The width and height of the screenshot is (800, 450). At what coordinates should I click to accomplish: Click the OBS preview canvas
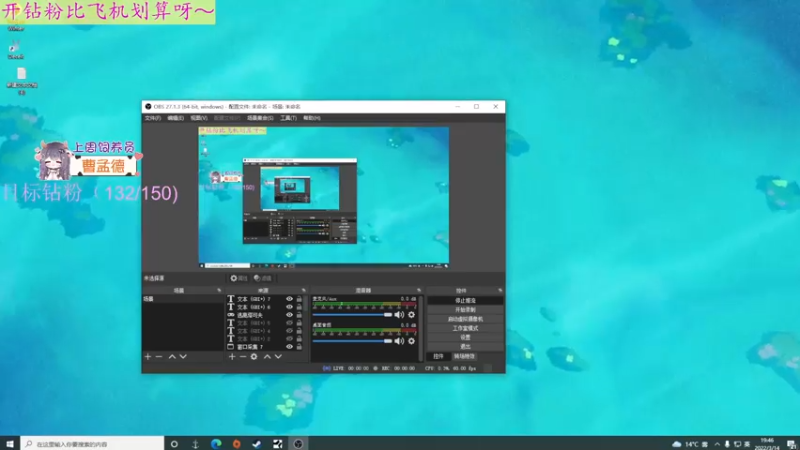(x=323, y=197)
